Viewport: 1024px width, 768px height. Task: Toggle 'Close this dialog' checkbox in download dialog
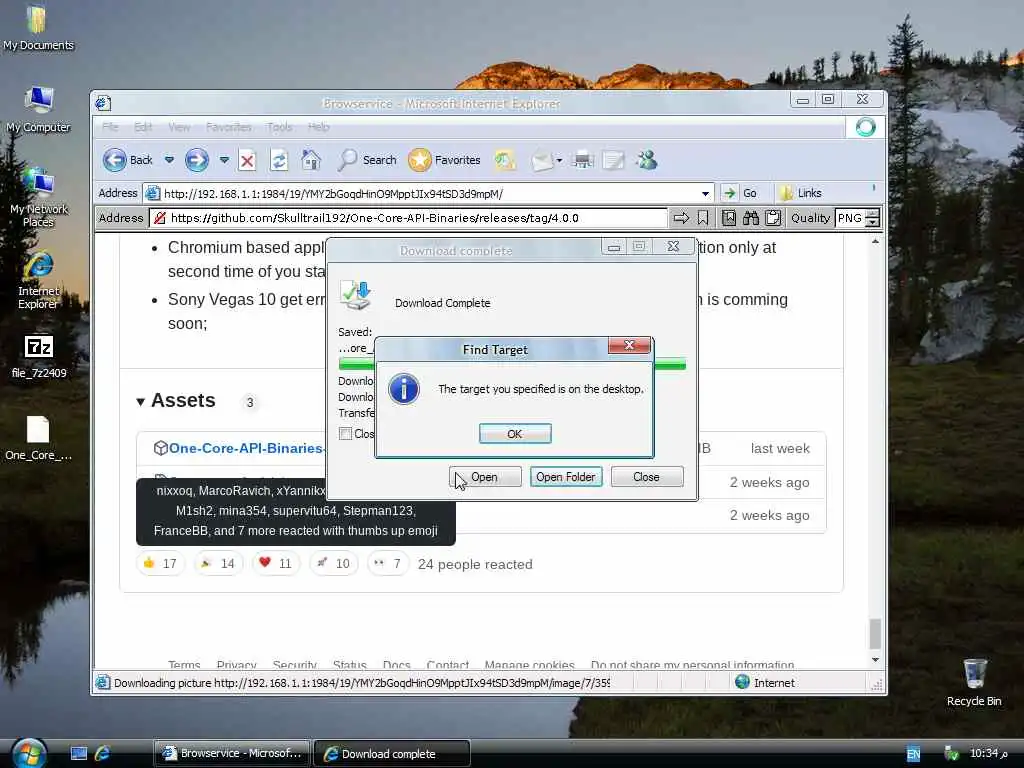(x=345, y=434)
